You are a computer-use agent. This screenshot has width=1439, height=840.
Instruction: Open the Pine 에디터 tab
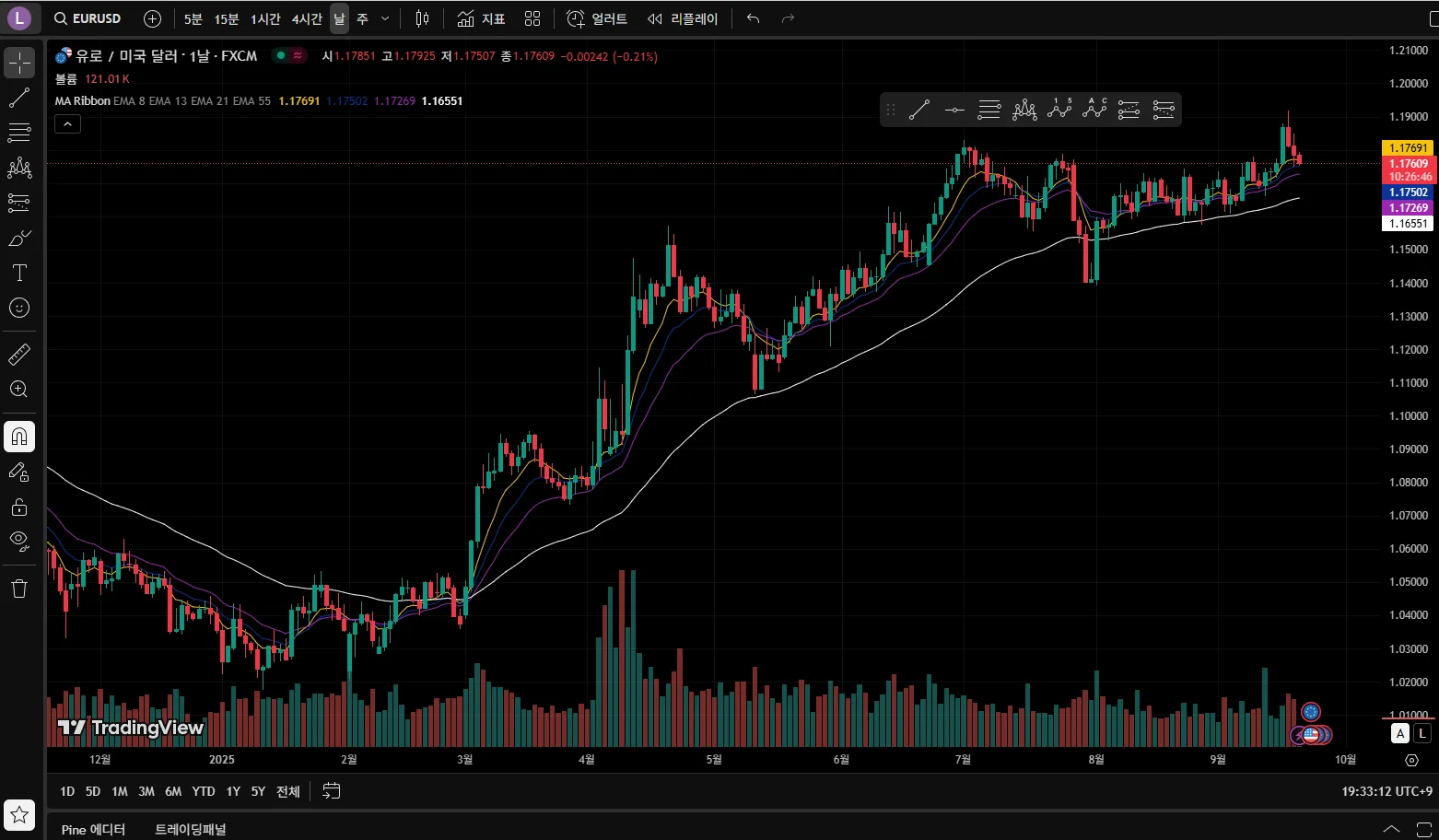coord(93,829)
